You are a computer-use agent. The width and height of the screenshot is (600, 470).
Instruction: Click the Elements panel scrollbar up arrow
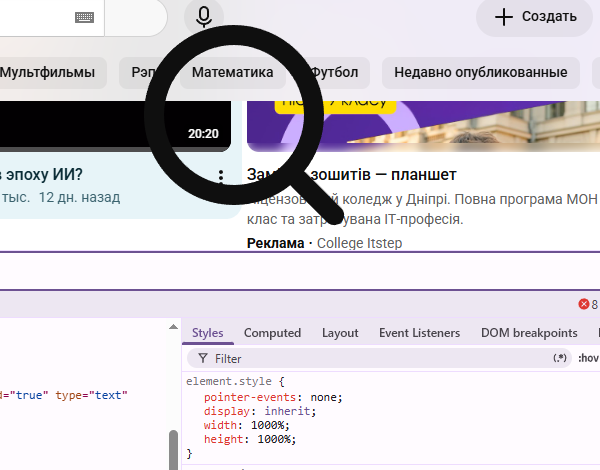173,326
